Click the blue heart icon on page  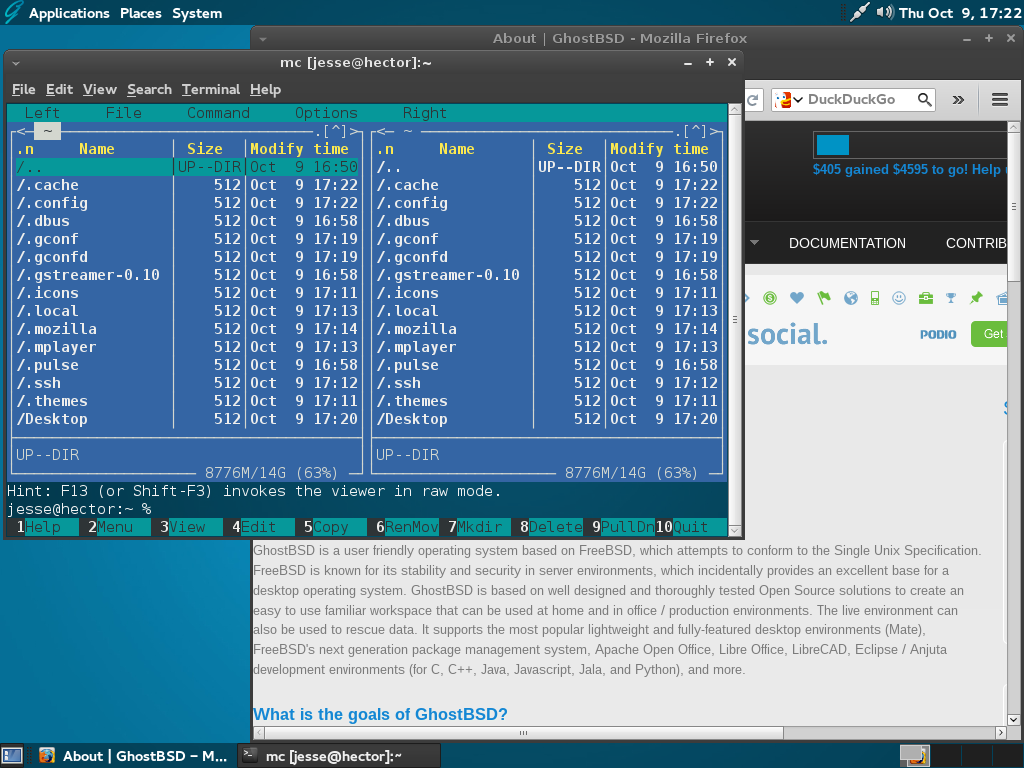(797, 298)
